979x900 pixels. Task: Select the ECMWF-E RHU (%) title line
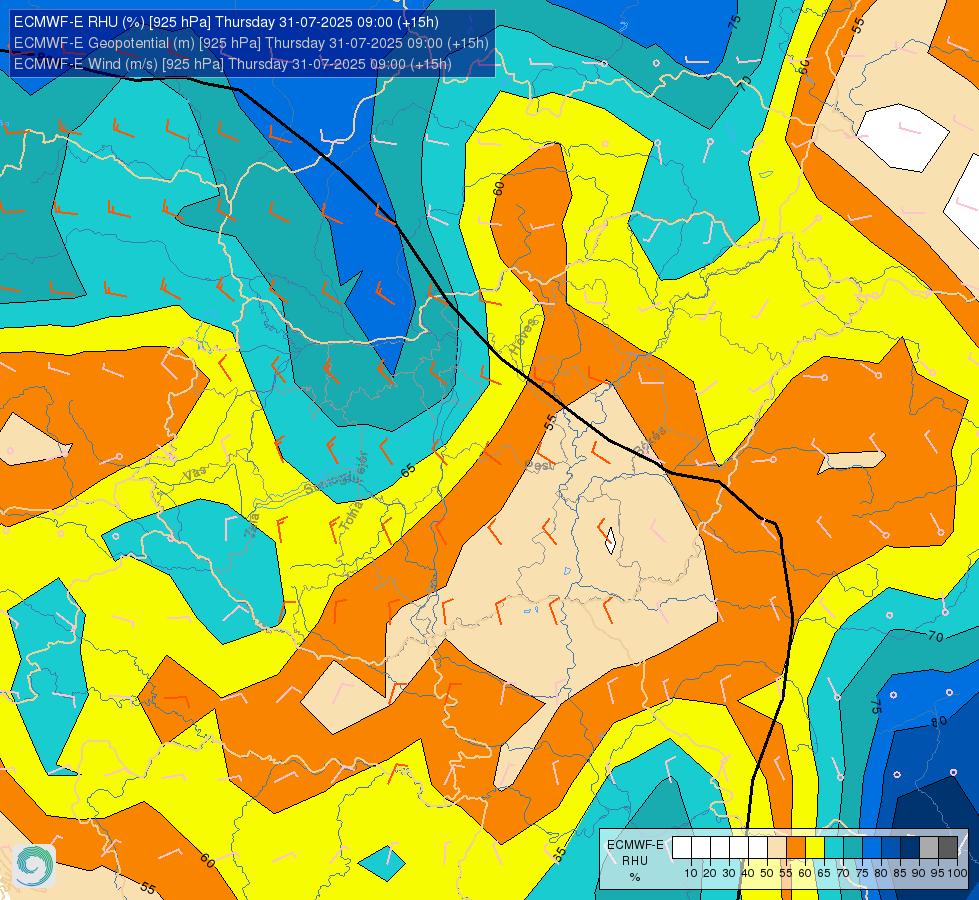click(x=226, y=22)
